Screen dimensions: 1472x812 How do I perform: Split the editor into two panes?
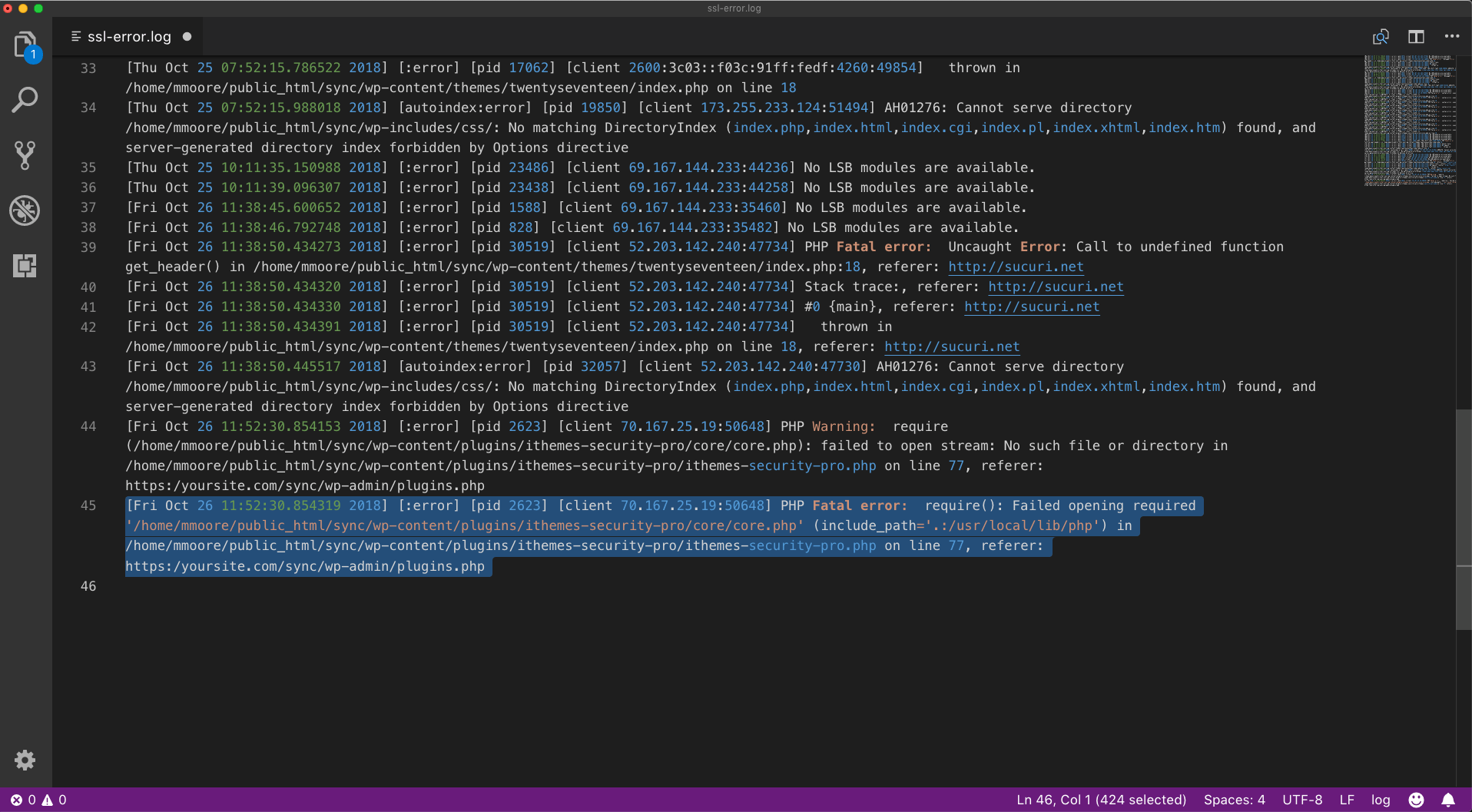1416,36
